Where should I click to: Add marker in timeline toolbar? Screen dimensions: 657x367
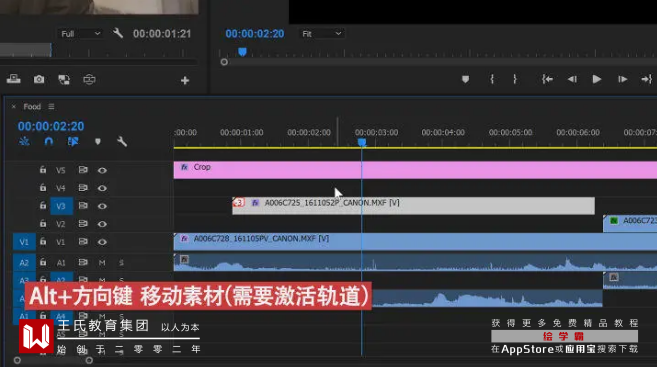98,142
